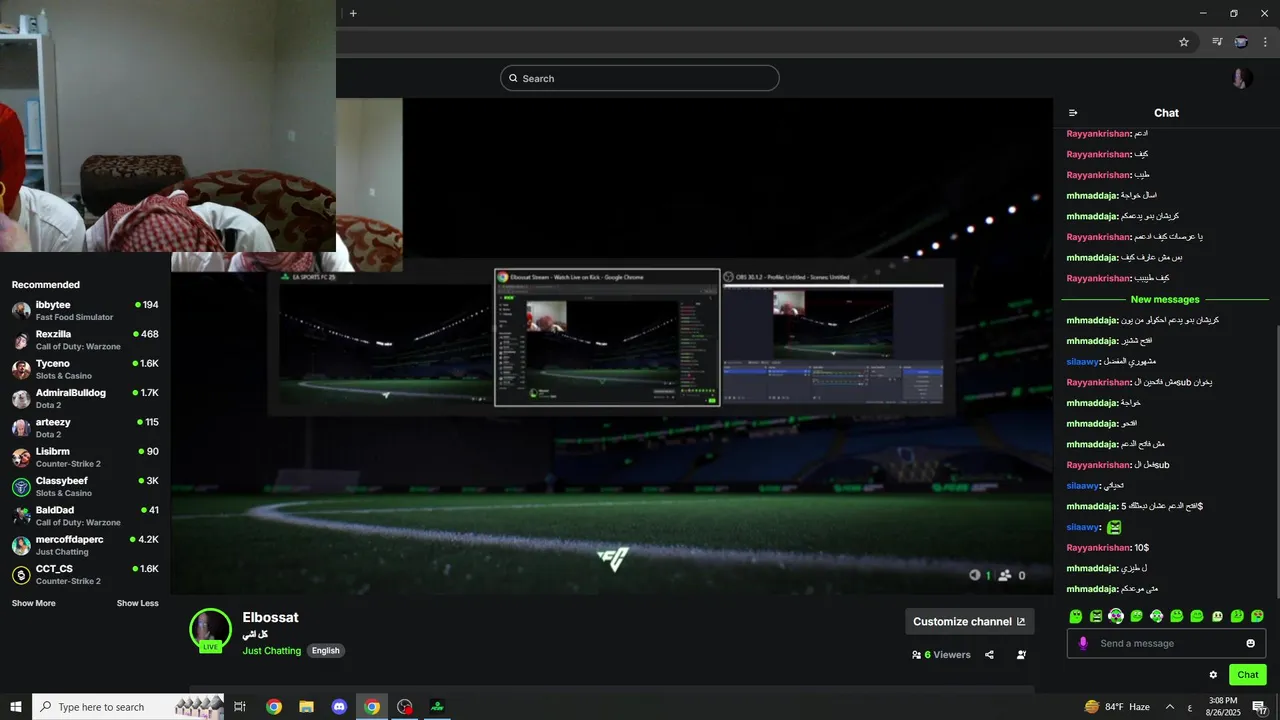Click the Windows taskbar search box
The height and width of the screenshot is (720, 1280).
pyautogui.click(x=128, y=707)
